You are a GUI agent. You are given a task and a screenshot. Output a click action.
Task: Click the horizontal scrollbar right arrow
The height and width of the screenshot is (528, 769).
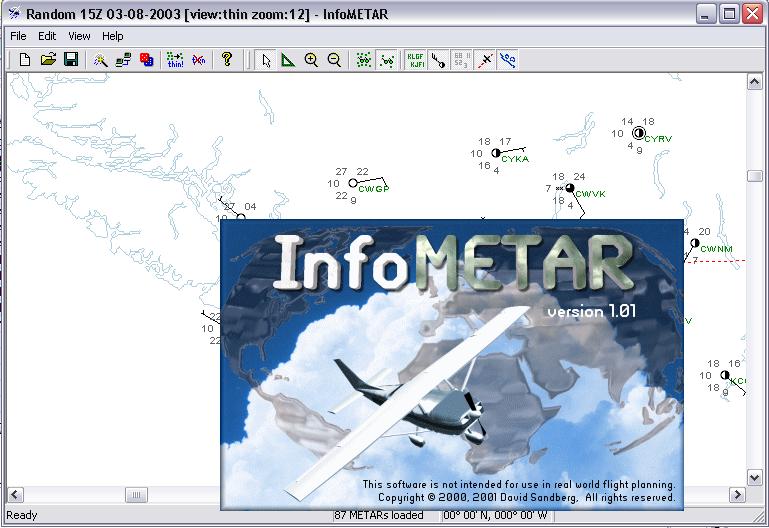coord(737,495)
